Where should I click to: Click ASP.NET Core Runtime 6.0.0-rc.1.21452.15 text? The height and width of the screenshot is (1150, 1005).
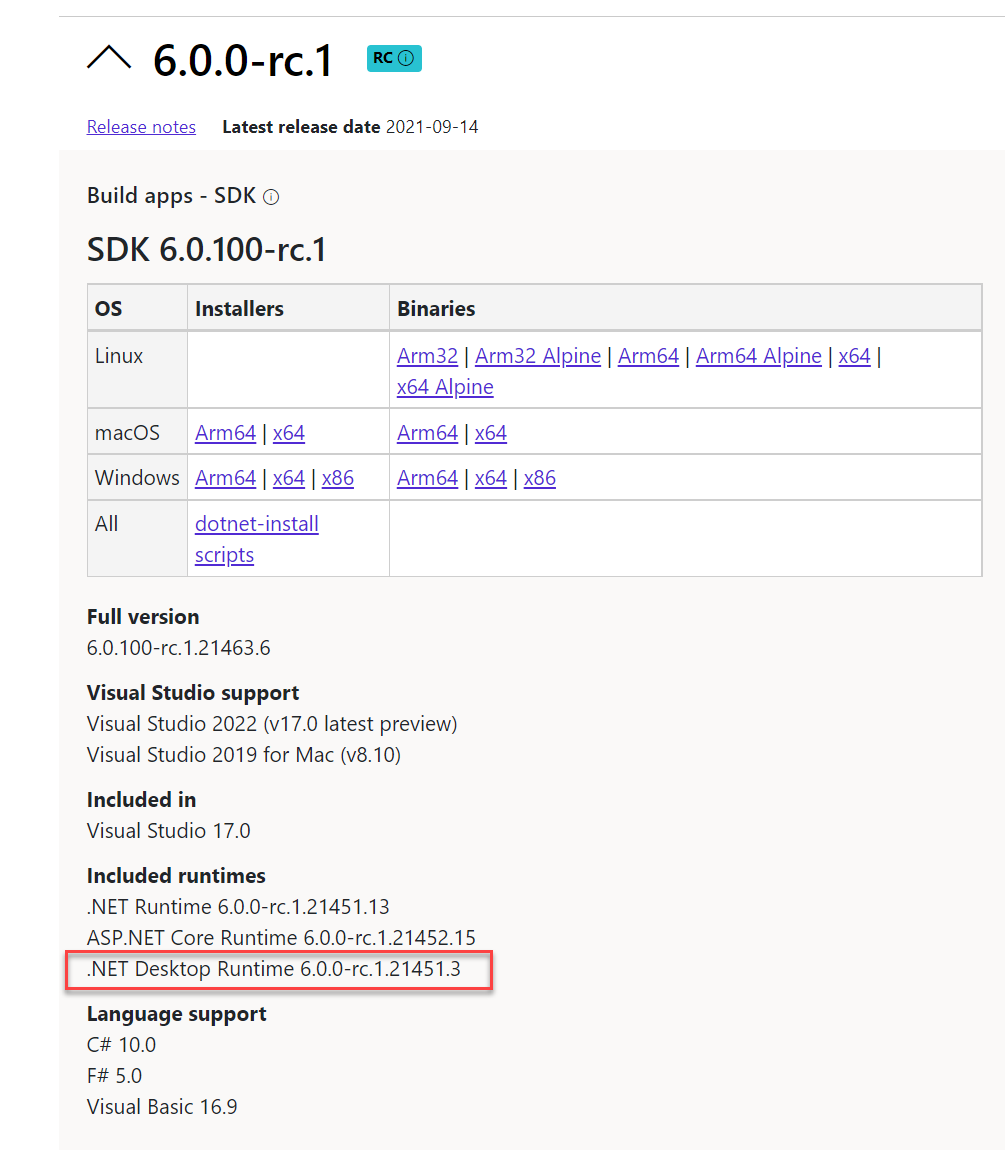click(x=281, y=938)
